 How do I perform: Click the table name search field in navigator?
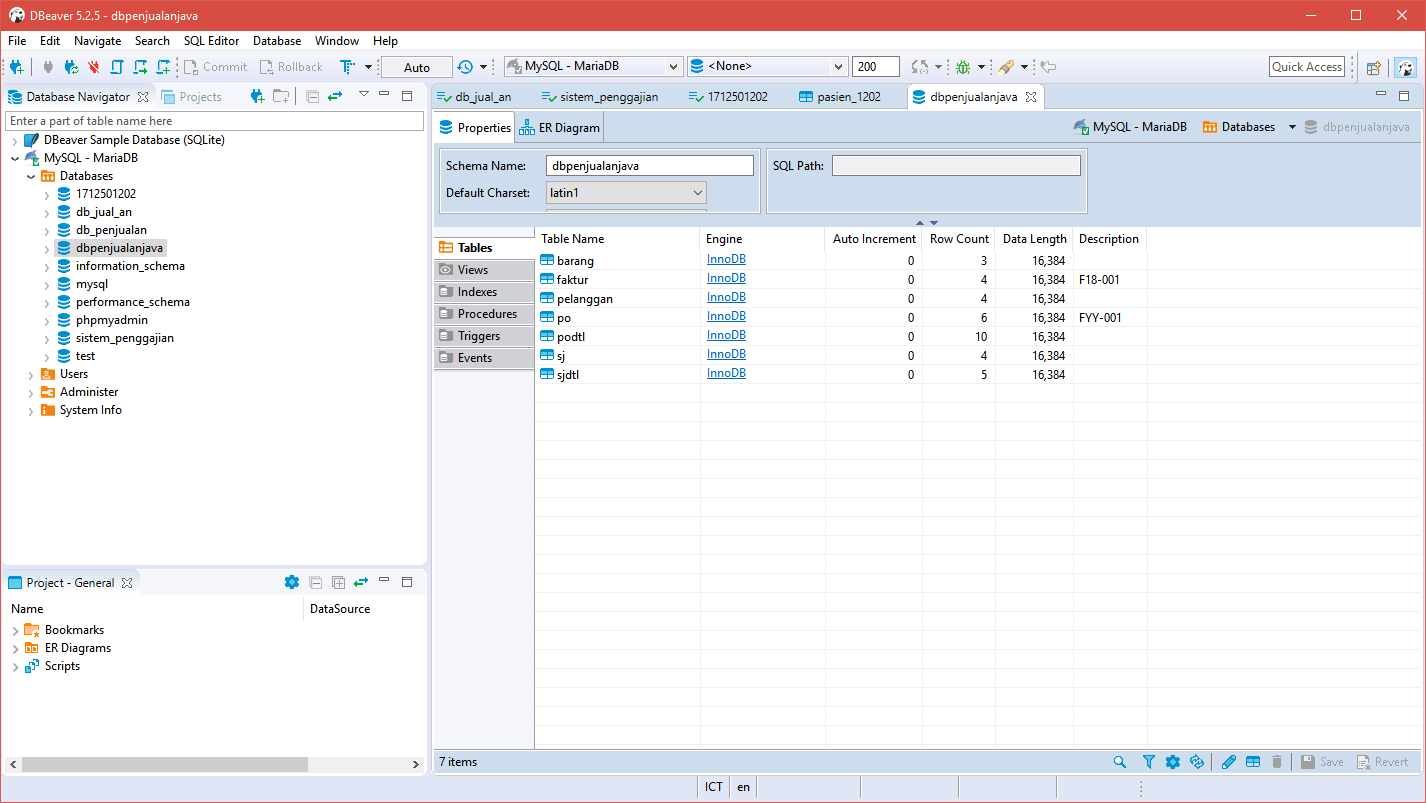(215, 121)
